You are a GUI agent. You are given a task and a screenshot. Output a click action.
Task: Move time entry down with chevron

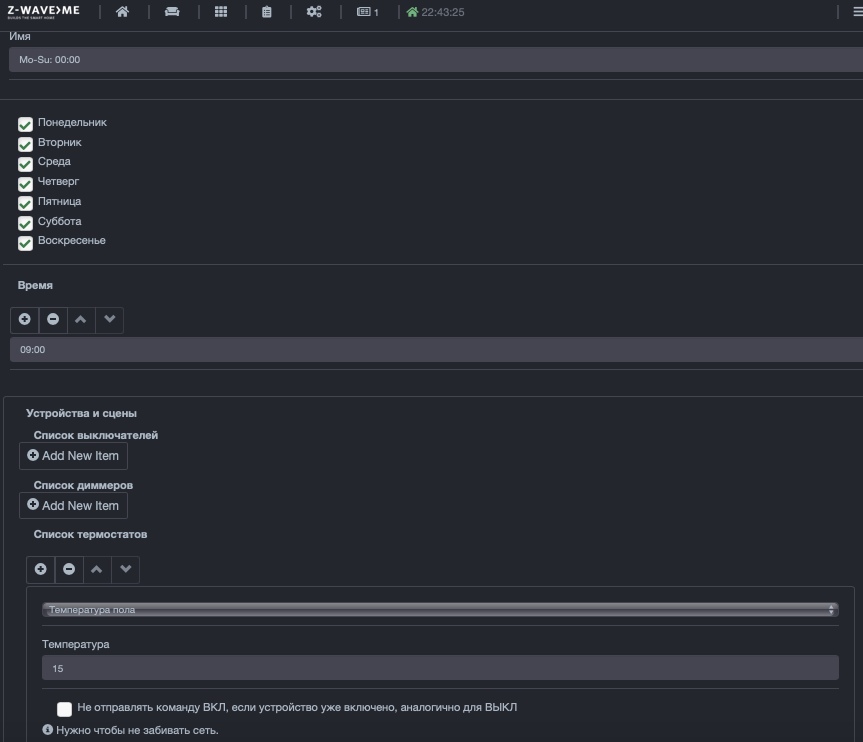coord(110,320)
